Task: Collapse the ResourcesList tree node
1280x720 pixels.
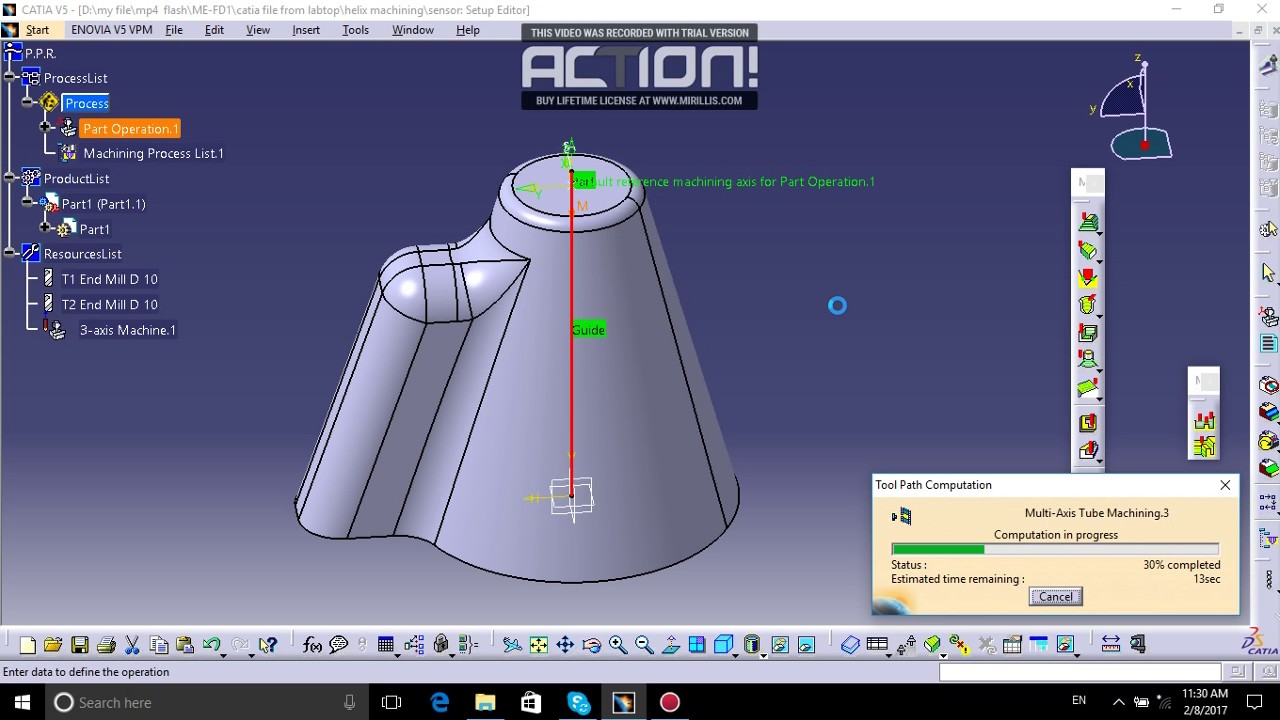Action: click(x=10, y=253)
